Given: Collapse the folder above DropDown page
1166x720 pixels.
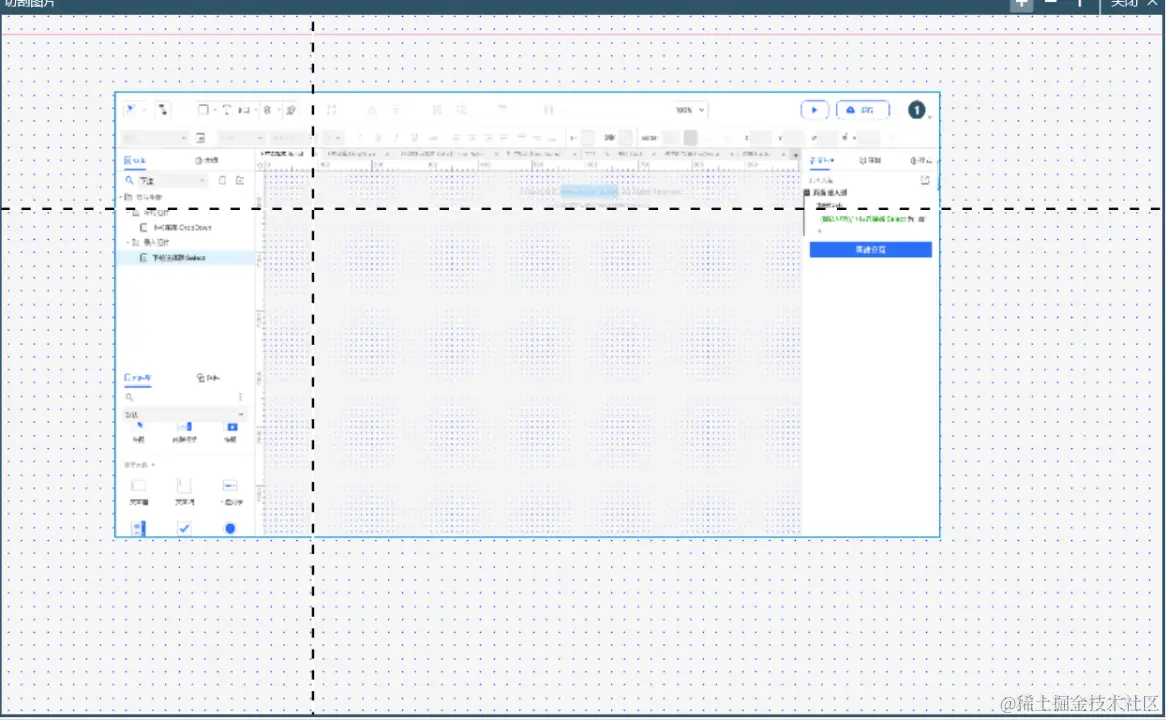Looking at the screenshot, I should [128, 213].
